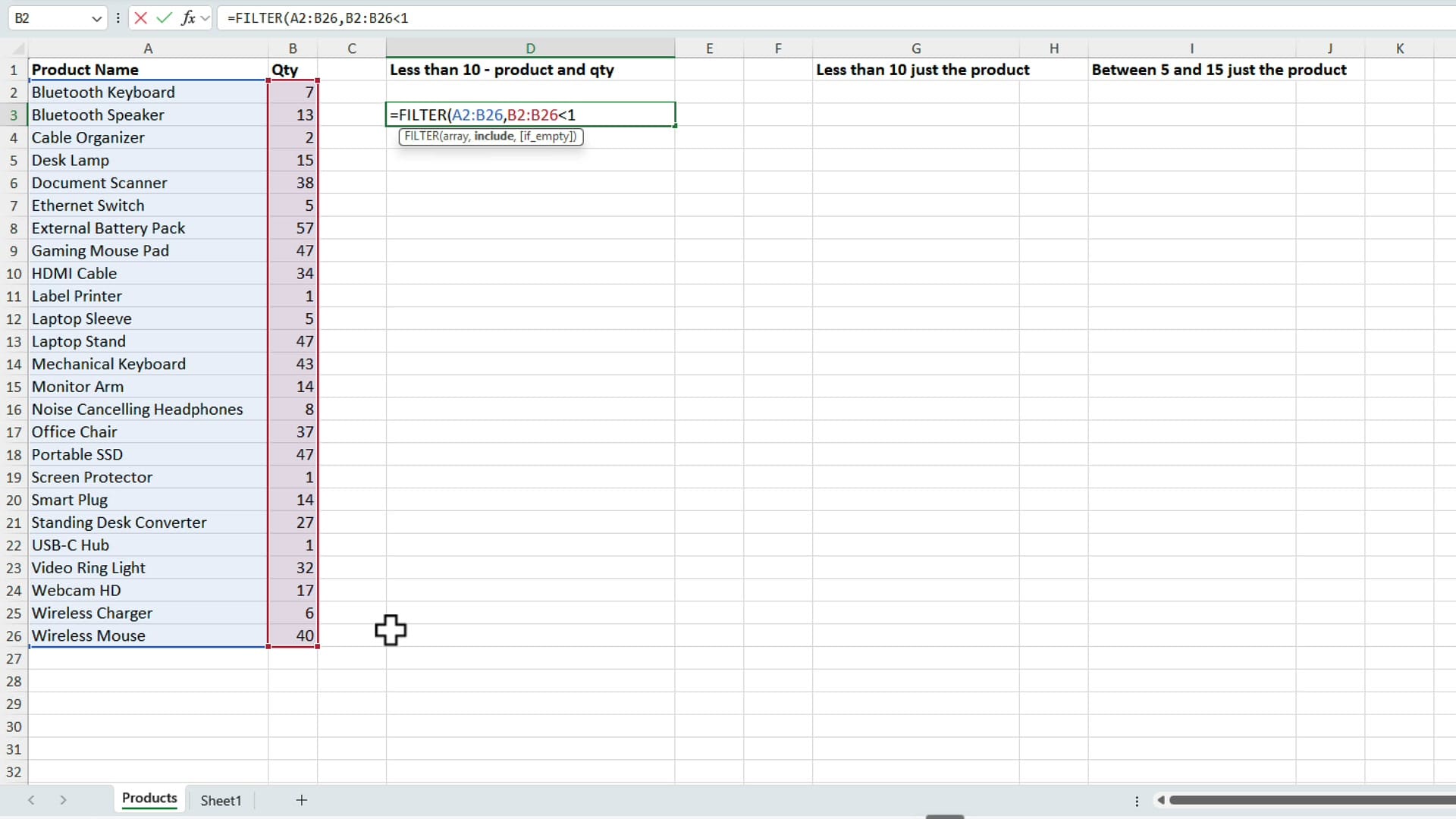Click quantity 17 for Webcam HD
Screen dimensions: 1456x819
293,590
